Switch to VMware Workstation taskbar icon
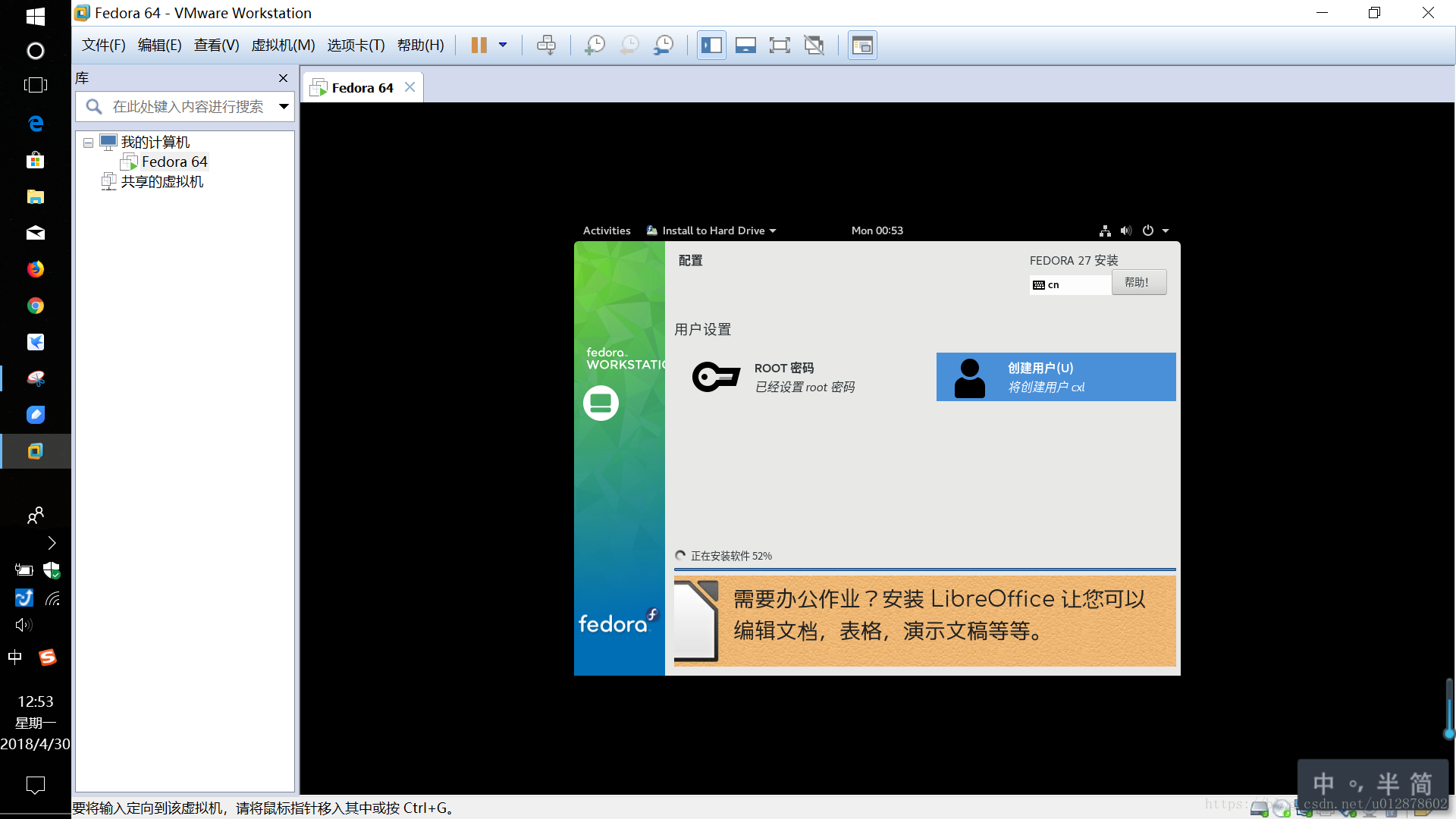Screen dimensions: 1456x819 tap(36, 451)
